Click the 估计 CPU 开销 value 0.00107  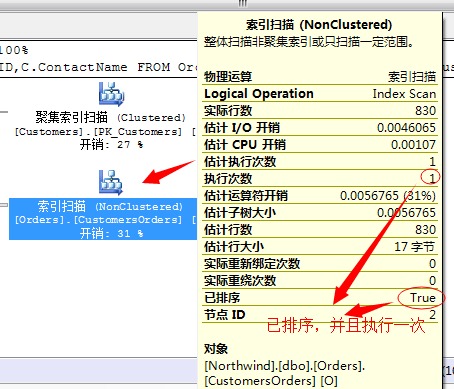413,145
